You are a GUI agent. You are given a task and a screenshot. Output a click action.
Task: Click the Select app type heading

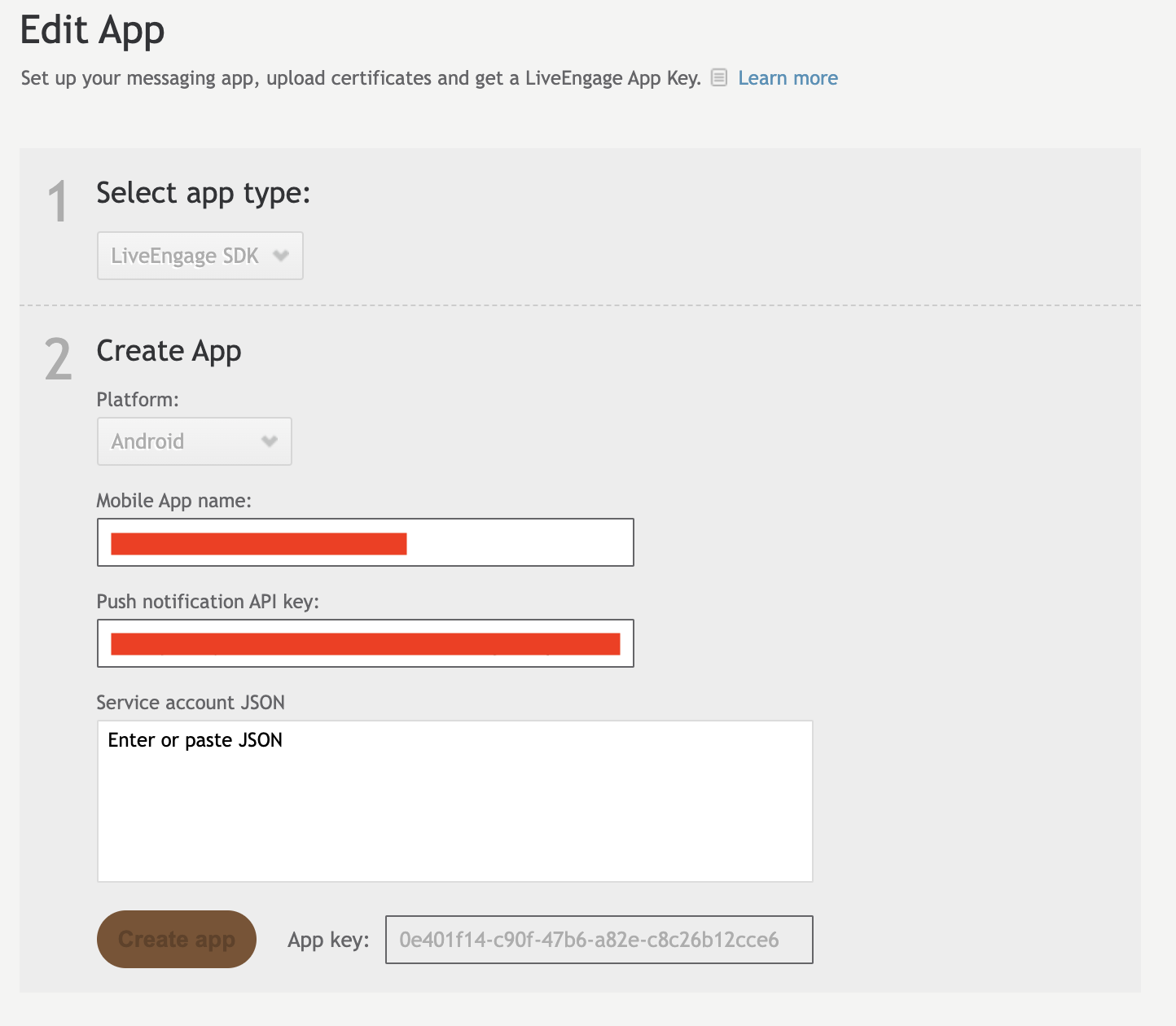coord(204,193)
